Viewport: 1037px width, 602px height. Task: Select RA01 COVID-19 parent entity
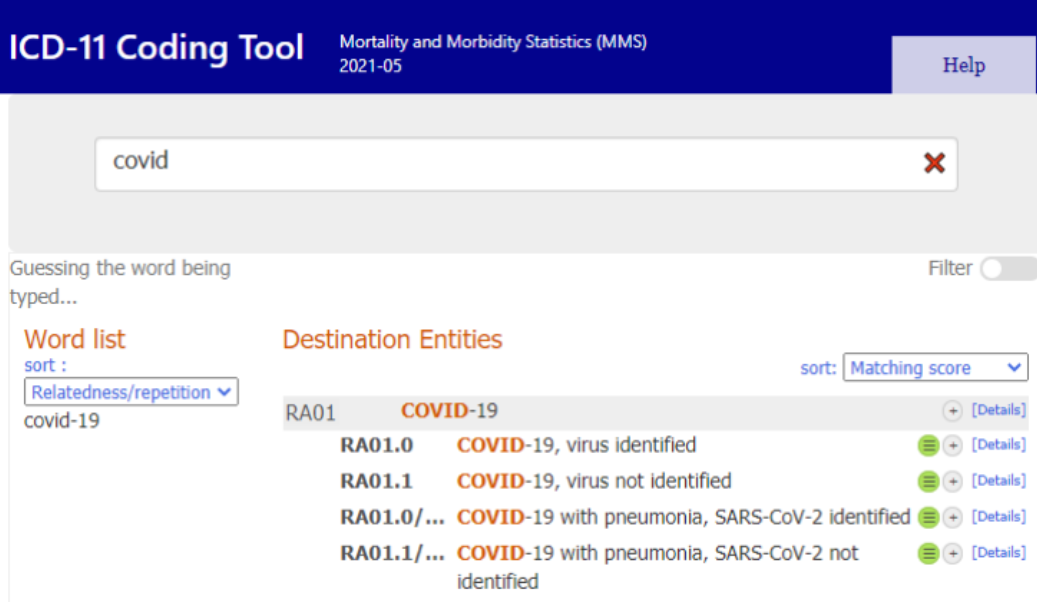[449, 411]
